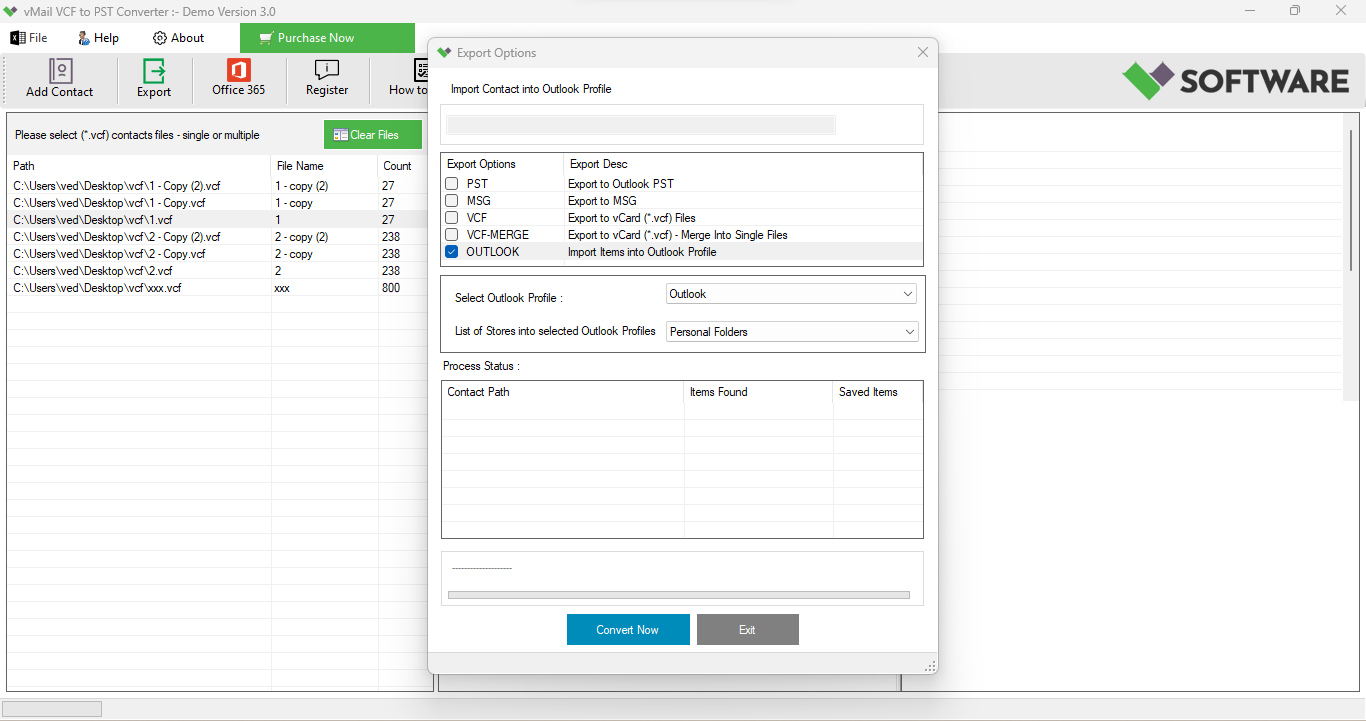Click the Register toolbar icon

click(327, 79)
